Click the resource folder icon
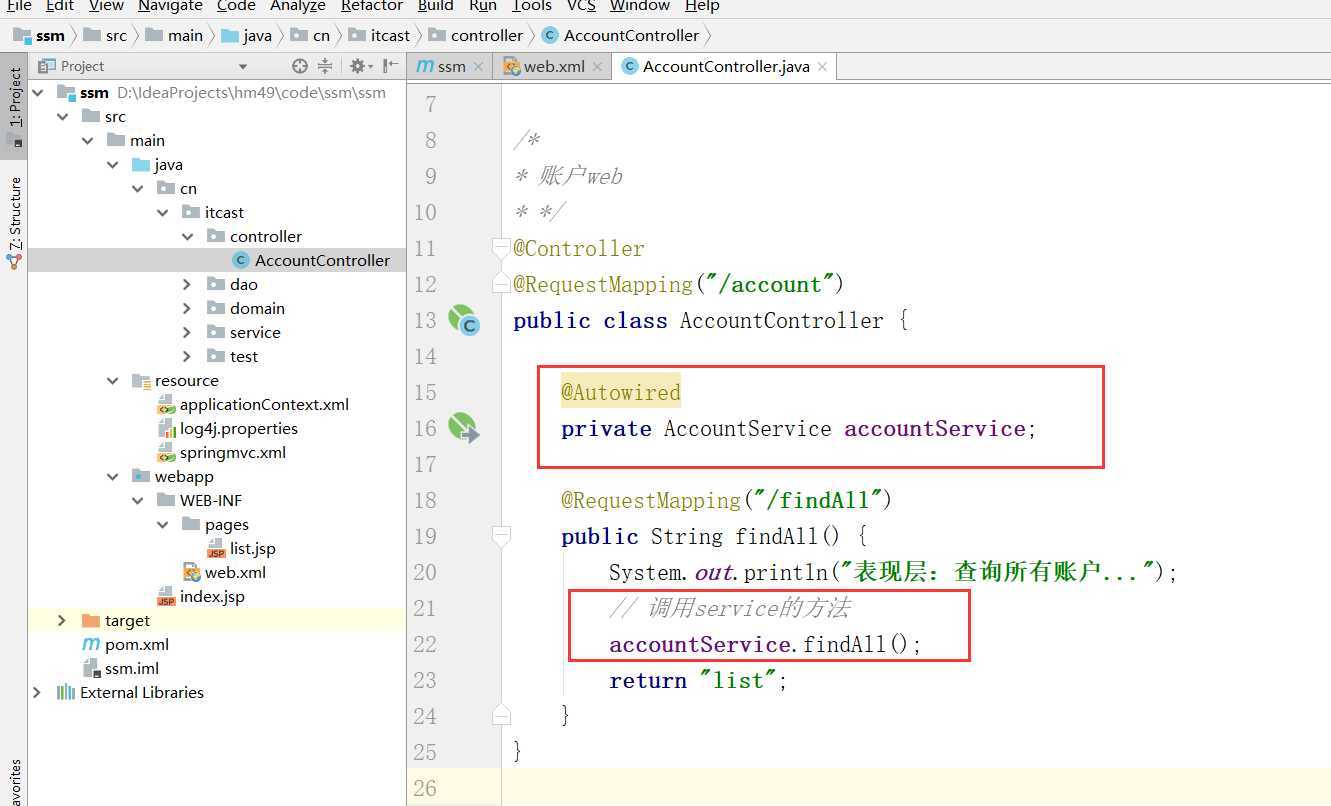 pos(140,380)
